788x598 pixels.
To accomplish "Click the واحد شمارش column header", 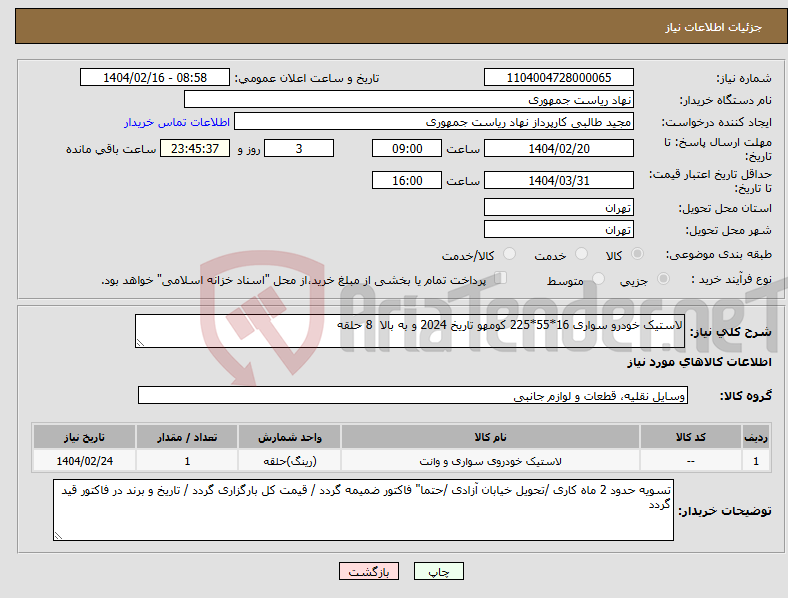I will point(289,437).
